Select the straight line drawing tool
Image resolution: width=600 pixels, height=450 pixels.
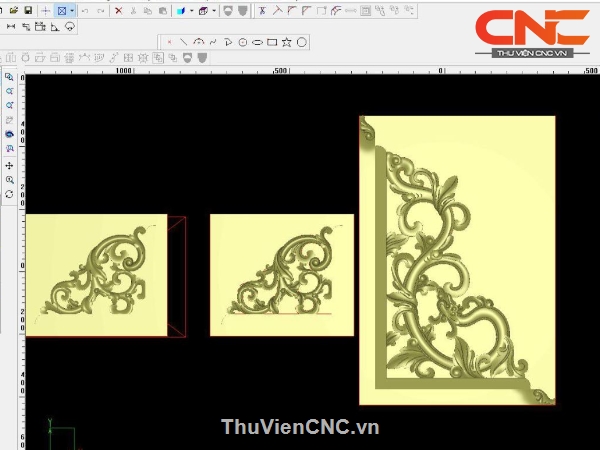[184, 42]
